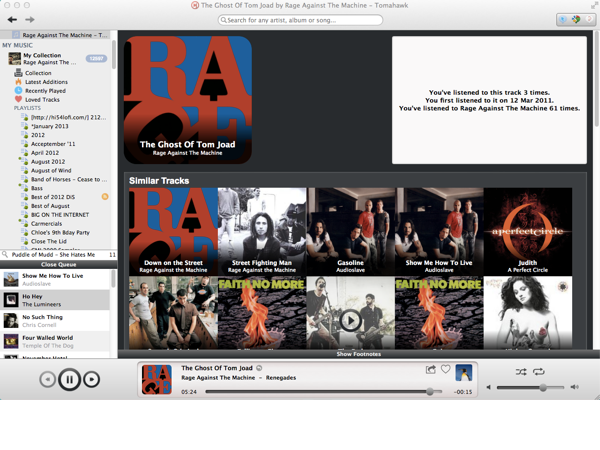Screen dimensions: 600x450
Task: Open similar track Judith by A Perfect Circle
Action: [x=528, y=232]
